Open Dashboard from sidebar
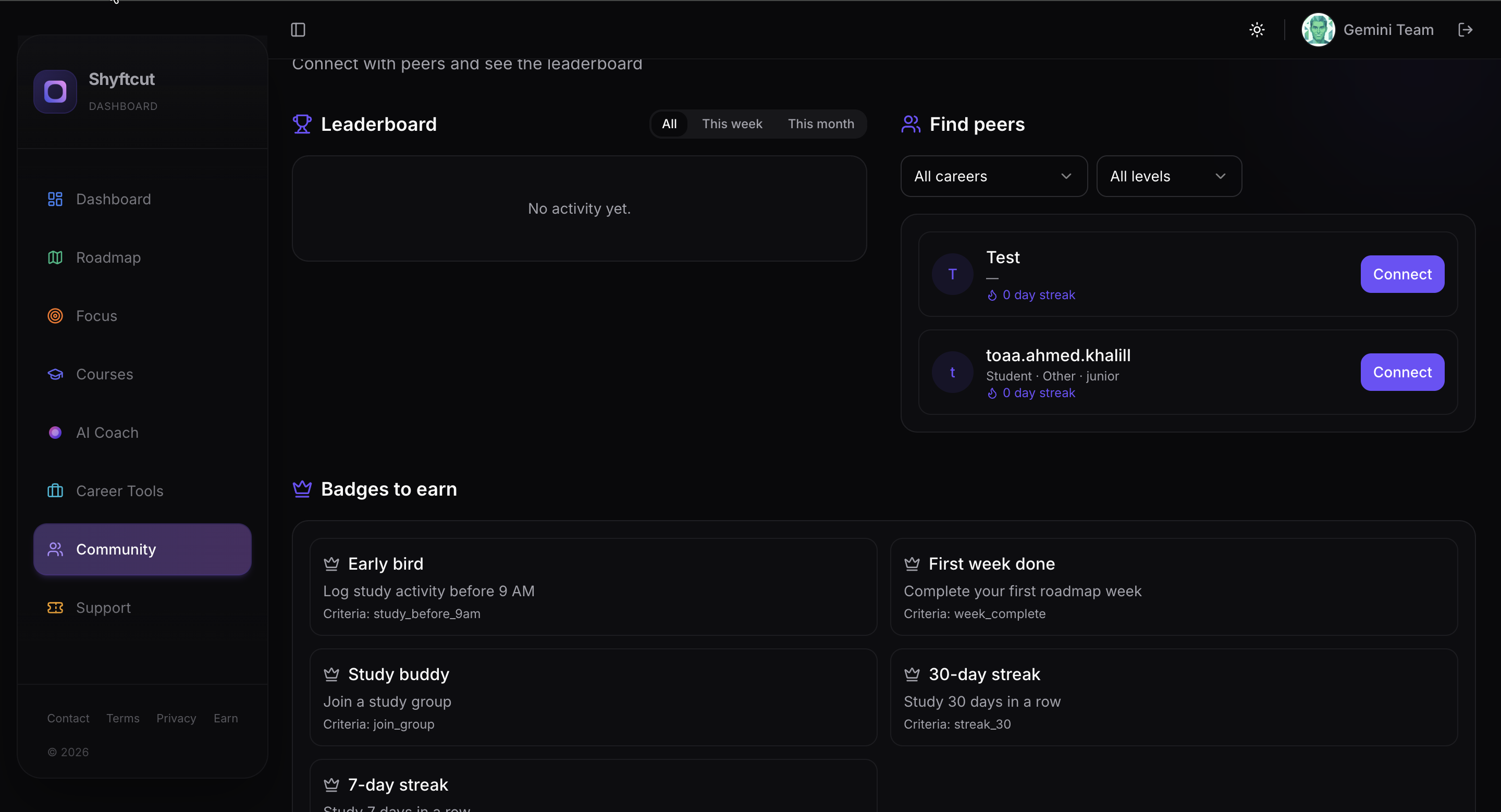The width and height of the screenshot is (1501, 812). [114, 199]
